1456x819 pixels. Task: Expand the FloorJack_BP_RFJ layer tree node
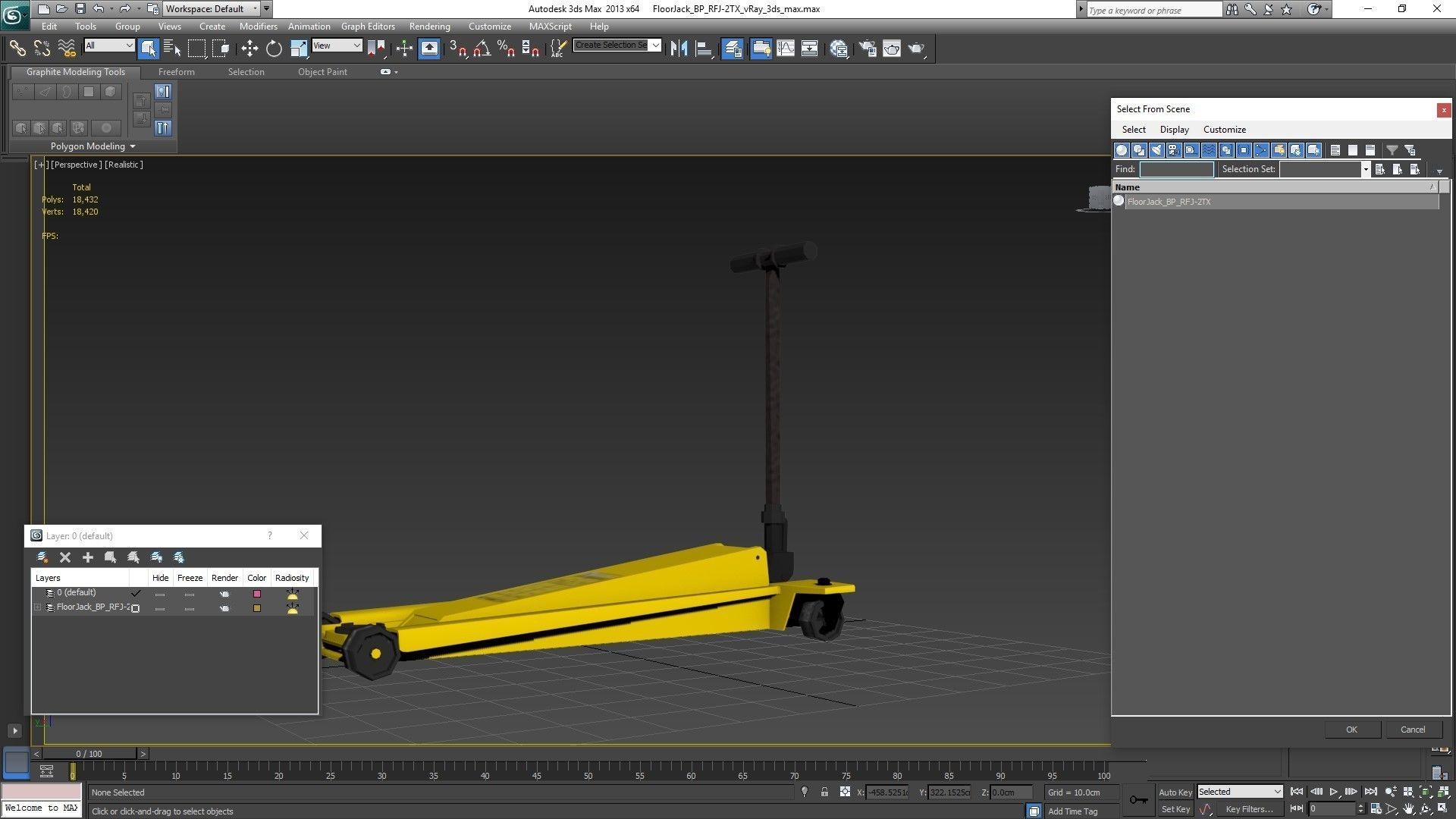point(37,607)
